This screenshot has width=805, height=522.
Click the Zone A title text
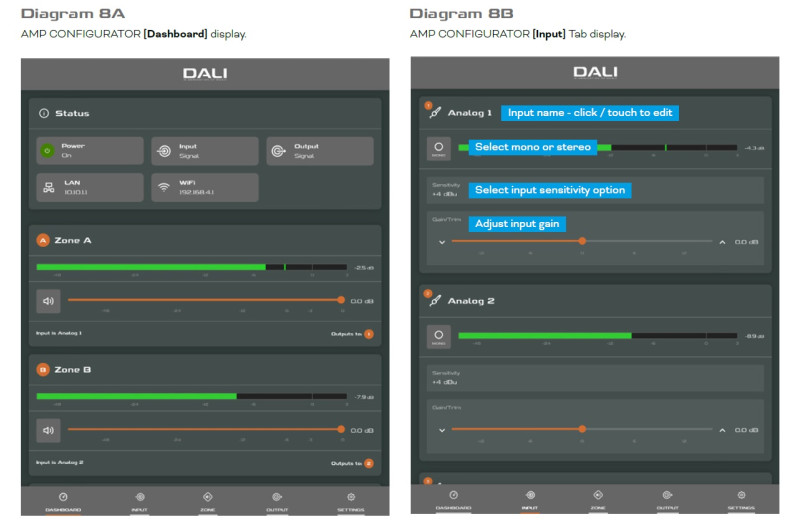[x=73, y=240]
